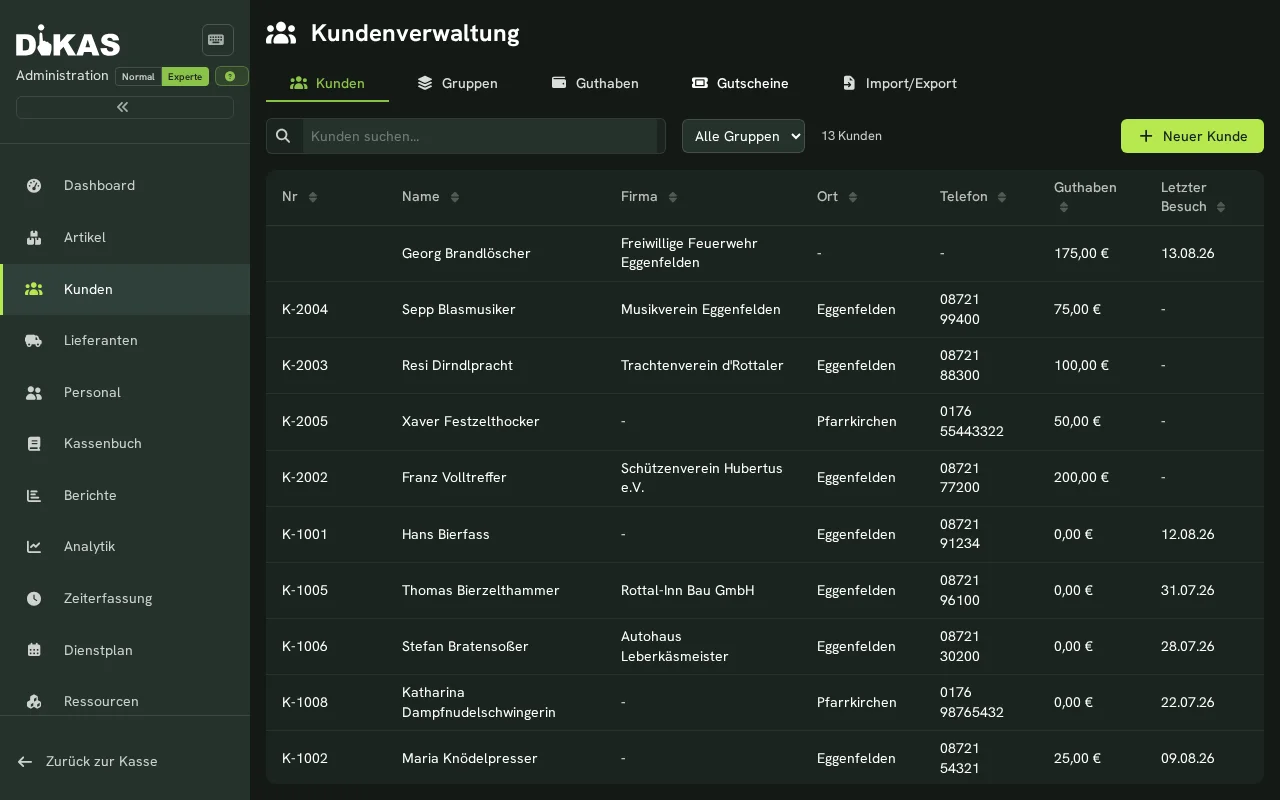Sort customers by Name column arrows
The image size is (1280, 800).
[x=455, y=197]
